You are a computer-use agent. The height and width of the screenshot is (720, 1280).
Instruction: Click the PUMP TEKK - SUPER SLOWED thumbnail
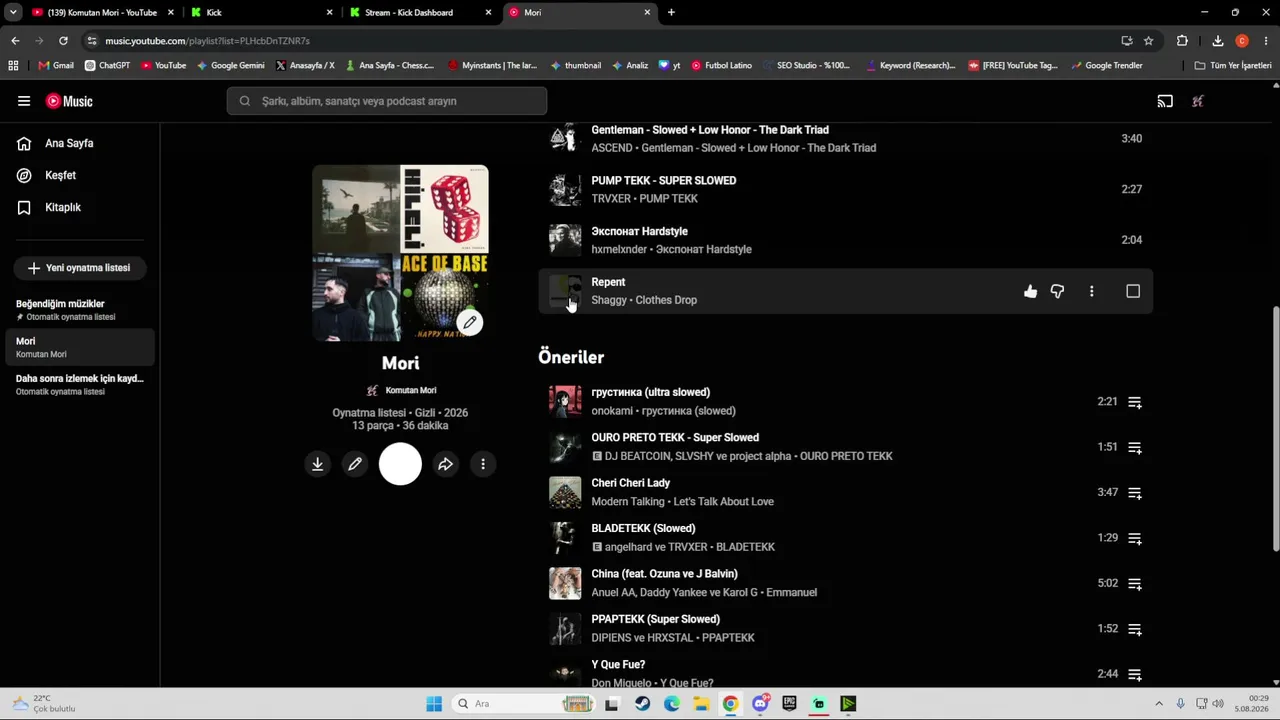[565, 189]
